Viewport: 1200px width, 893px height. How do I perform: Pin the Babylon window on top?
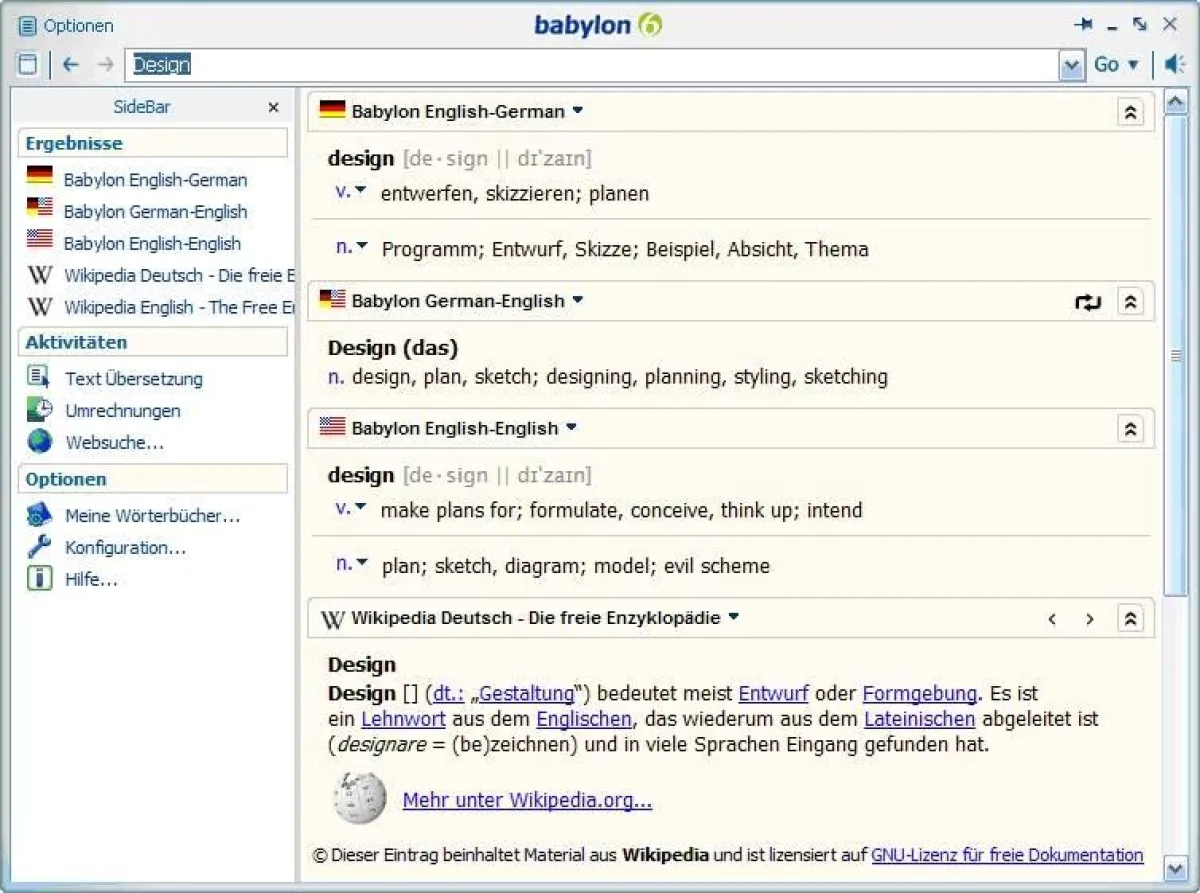[1085, 23]
